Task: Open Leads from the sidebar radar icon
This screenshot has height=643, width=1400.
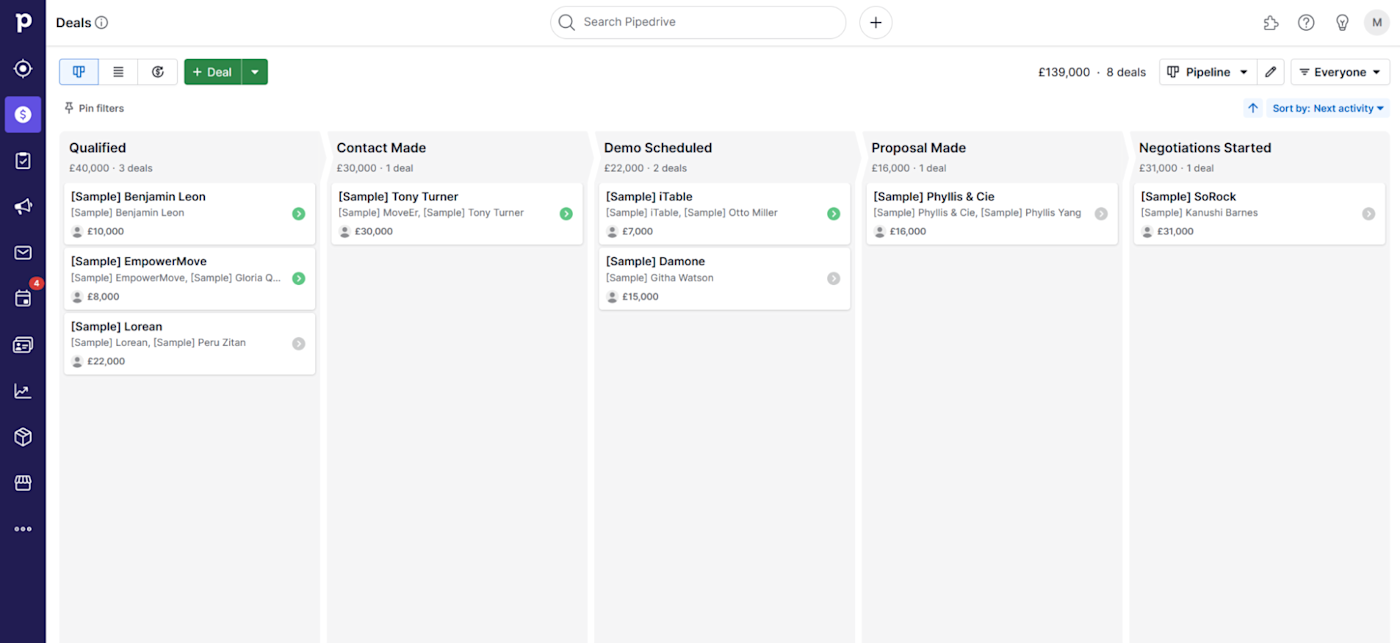Action: click(23, 69)
